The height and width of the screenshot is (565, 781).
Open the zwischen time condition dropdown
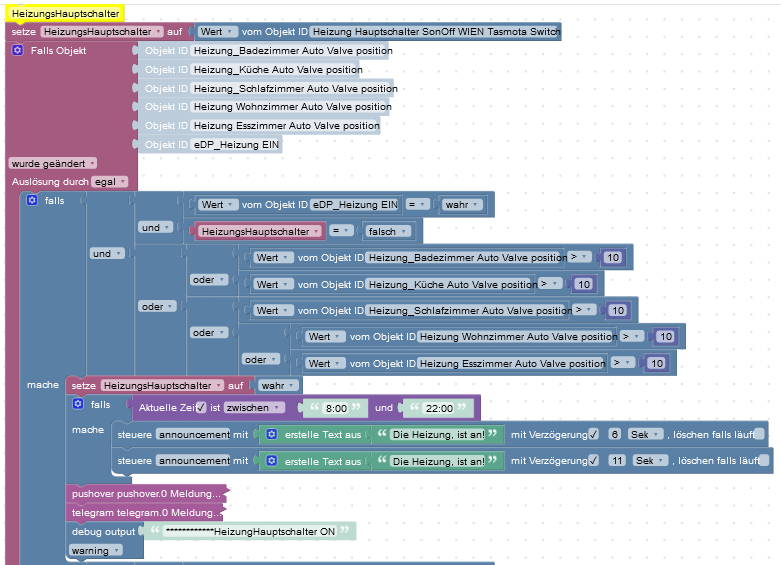pyautogui.click(x=254, y=408)
